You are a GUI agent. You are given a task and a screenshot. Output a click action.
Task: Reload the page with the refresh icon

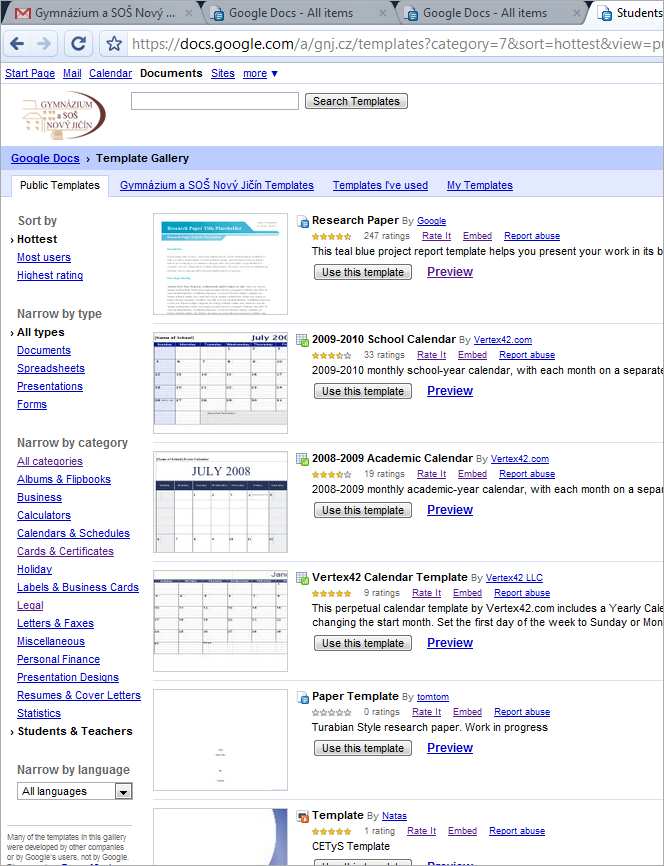[x=78, y=44]
